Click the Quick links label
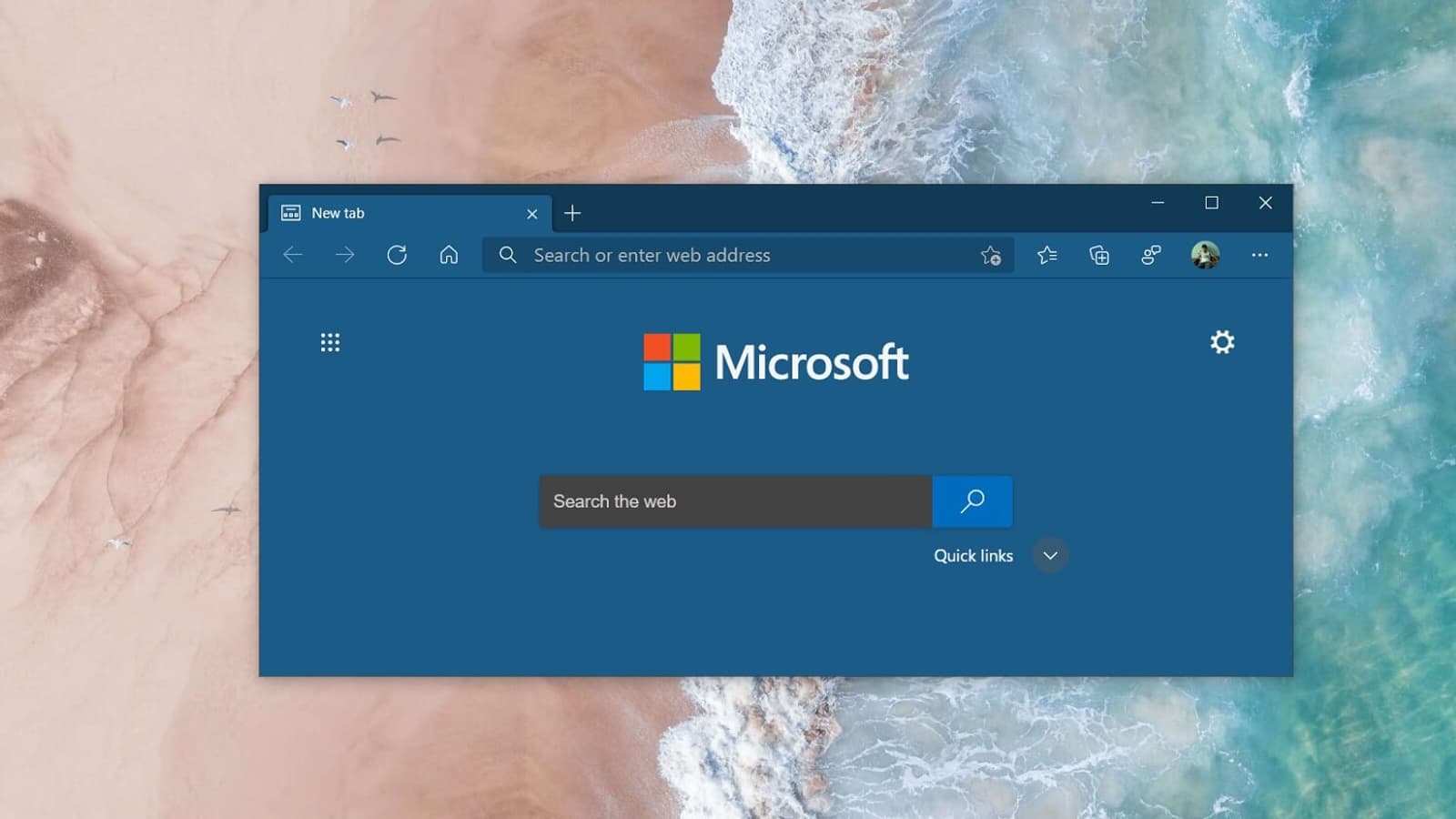Viewport: 1456px width, 819px height. [x=973, y=556]
